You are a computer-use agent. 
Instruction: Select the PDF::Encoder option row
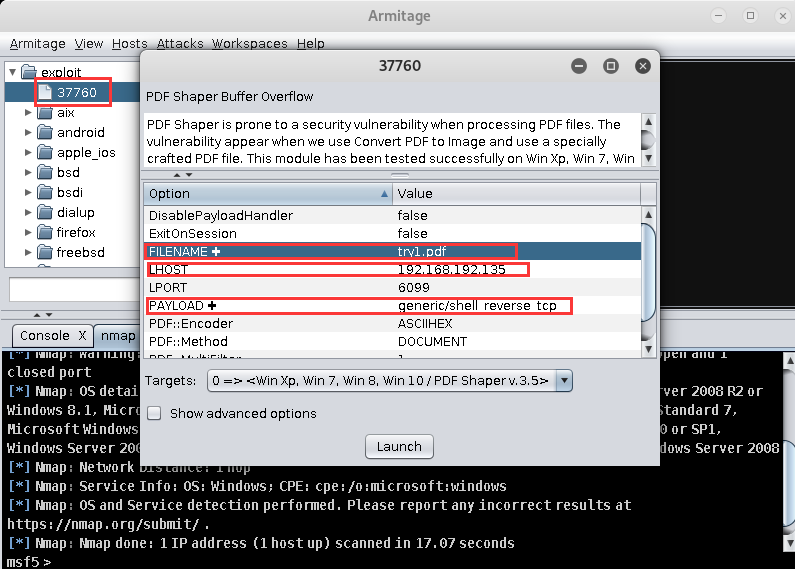tap(392, 324)
